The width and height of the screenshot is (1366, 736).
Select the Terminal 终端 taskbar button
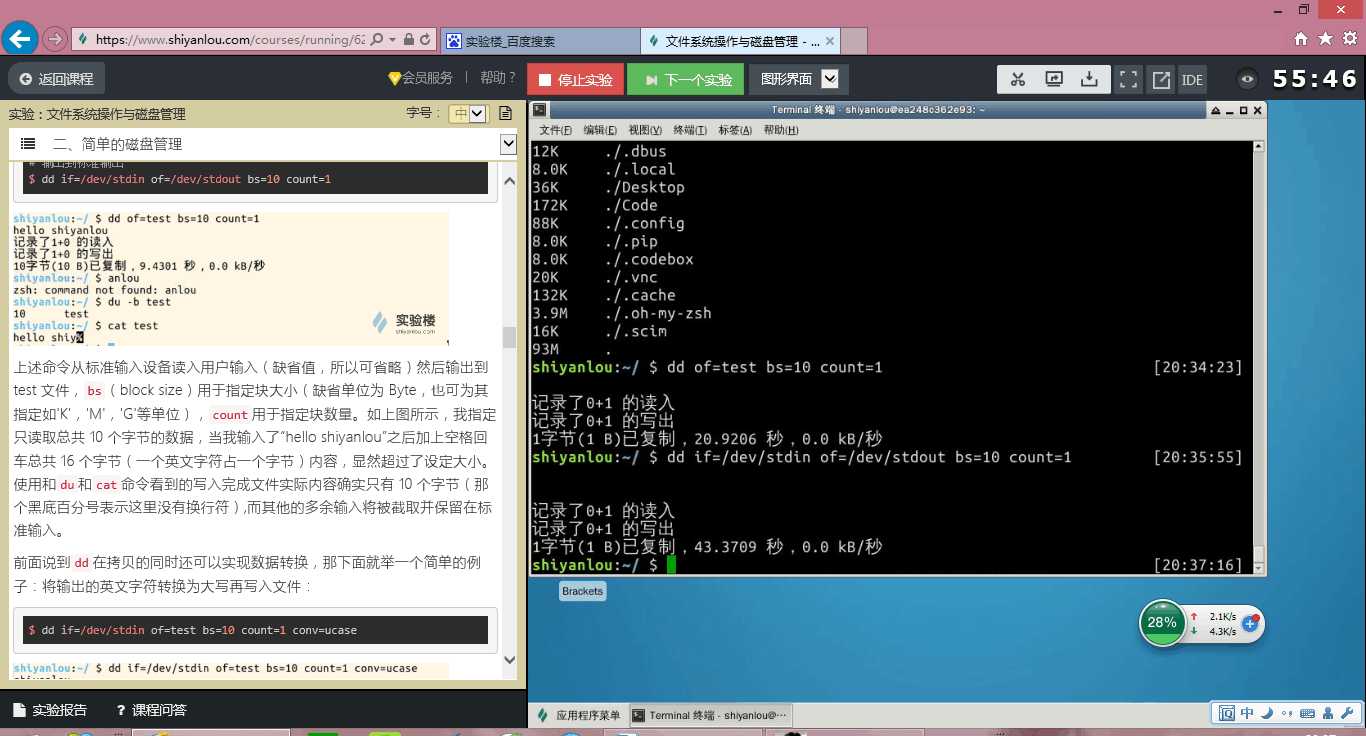(710, 715)
